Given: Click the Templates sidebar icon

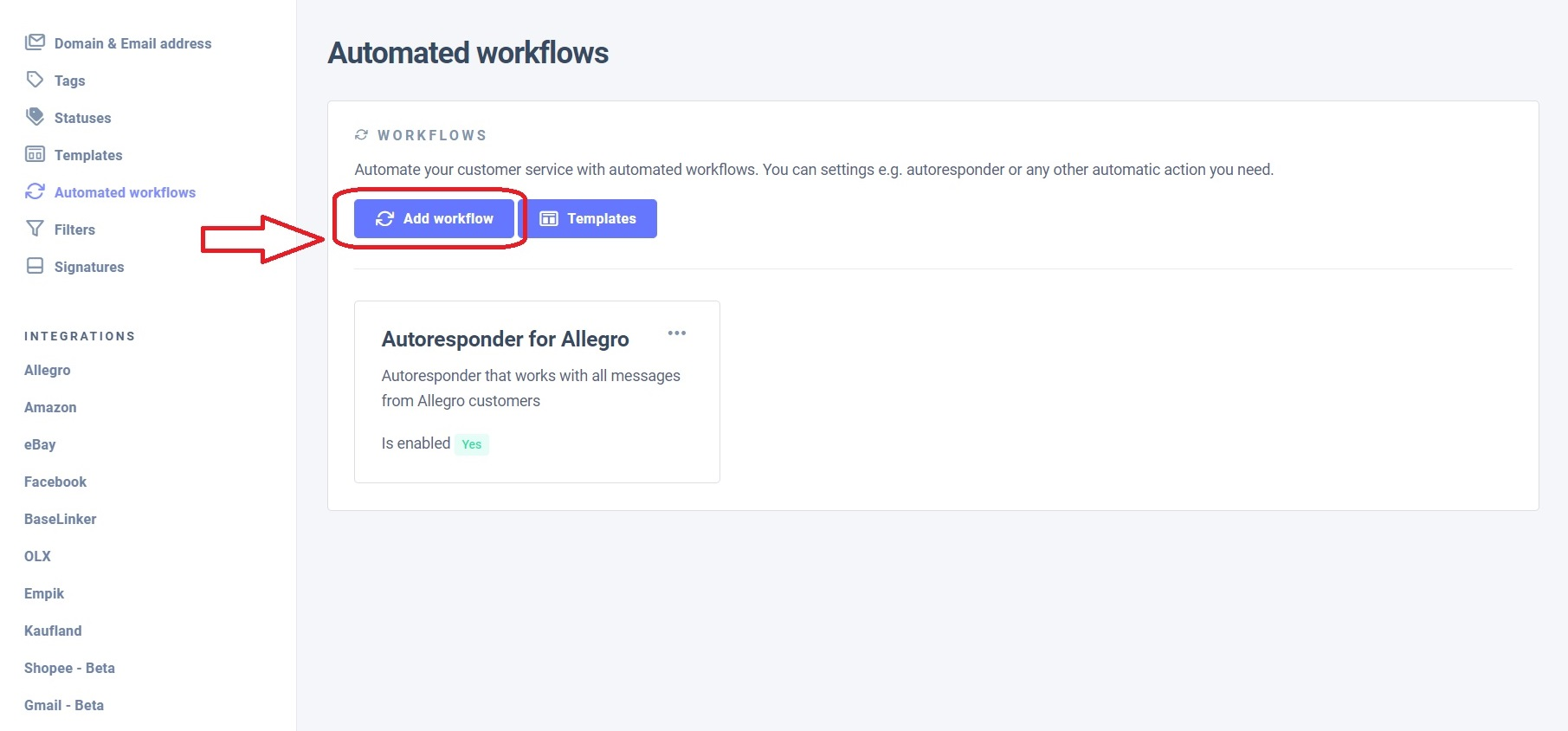Looking at the screenshot, I should click(35, 154).
